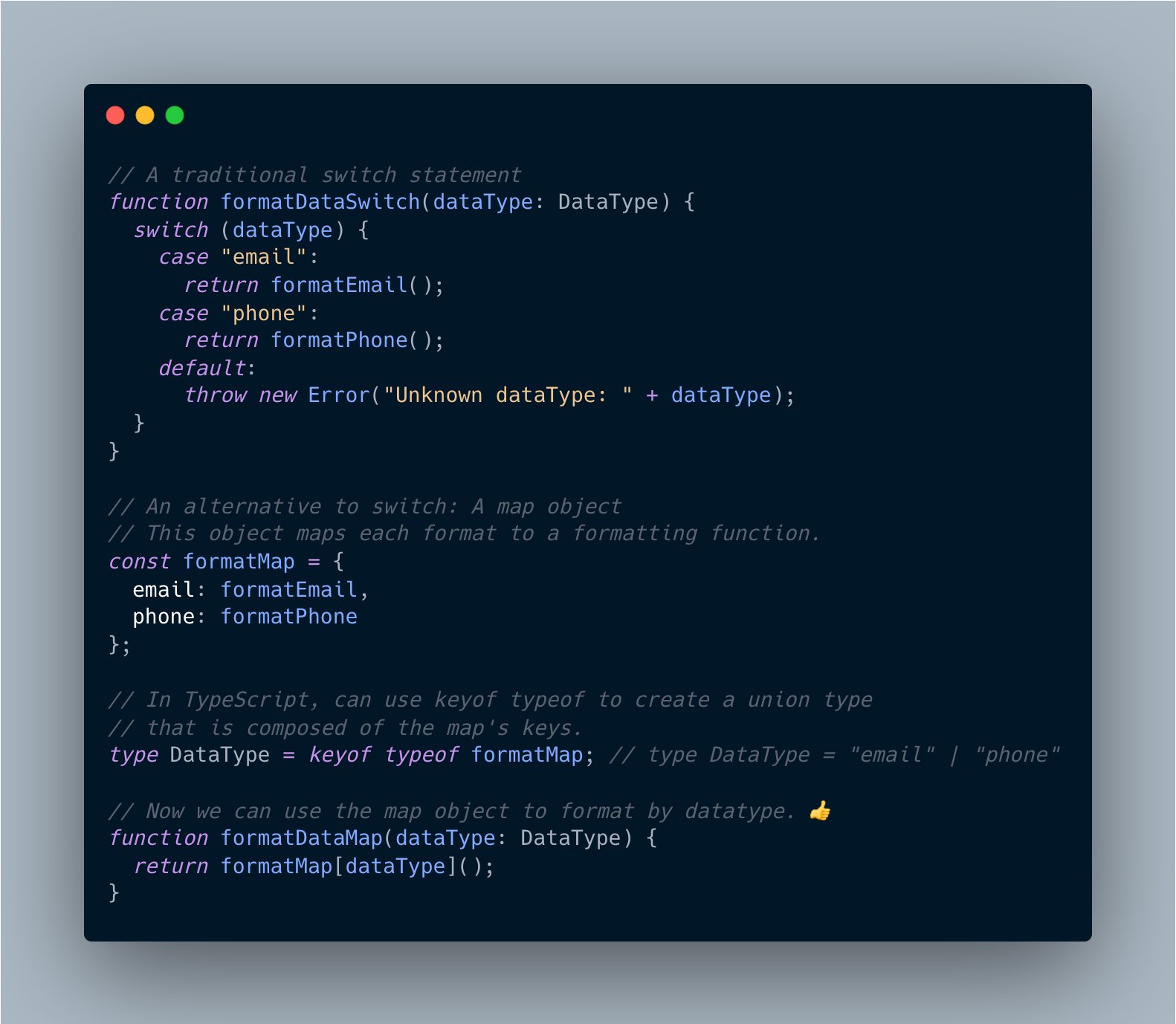1176x1024 pixels.
Task: Click the formatMap[dataType]() return expression
Action: [x=358, y=866]
